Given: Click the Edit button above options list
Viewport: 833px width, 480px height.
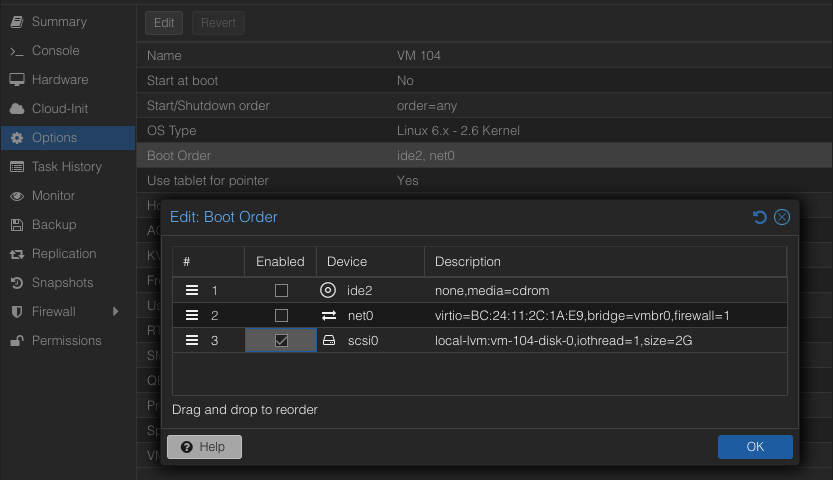Looking at the screenshot, I should (163, 22).
